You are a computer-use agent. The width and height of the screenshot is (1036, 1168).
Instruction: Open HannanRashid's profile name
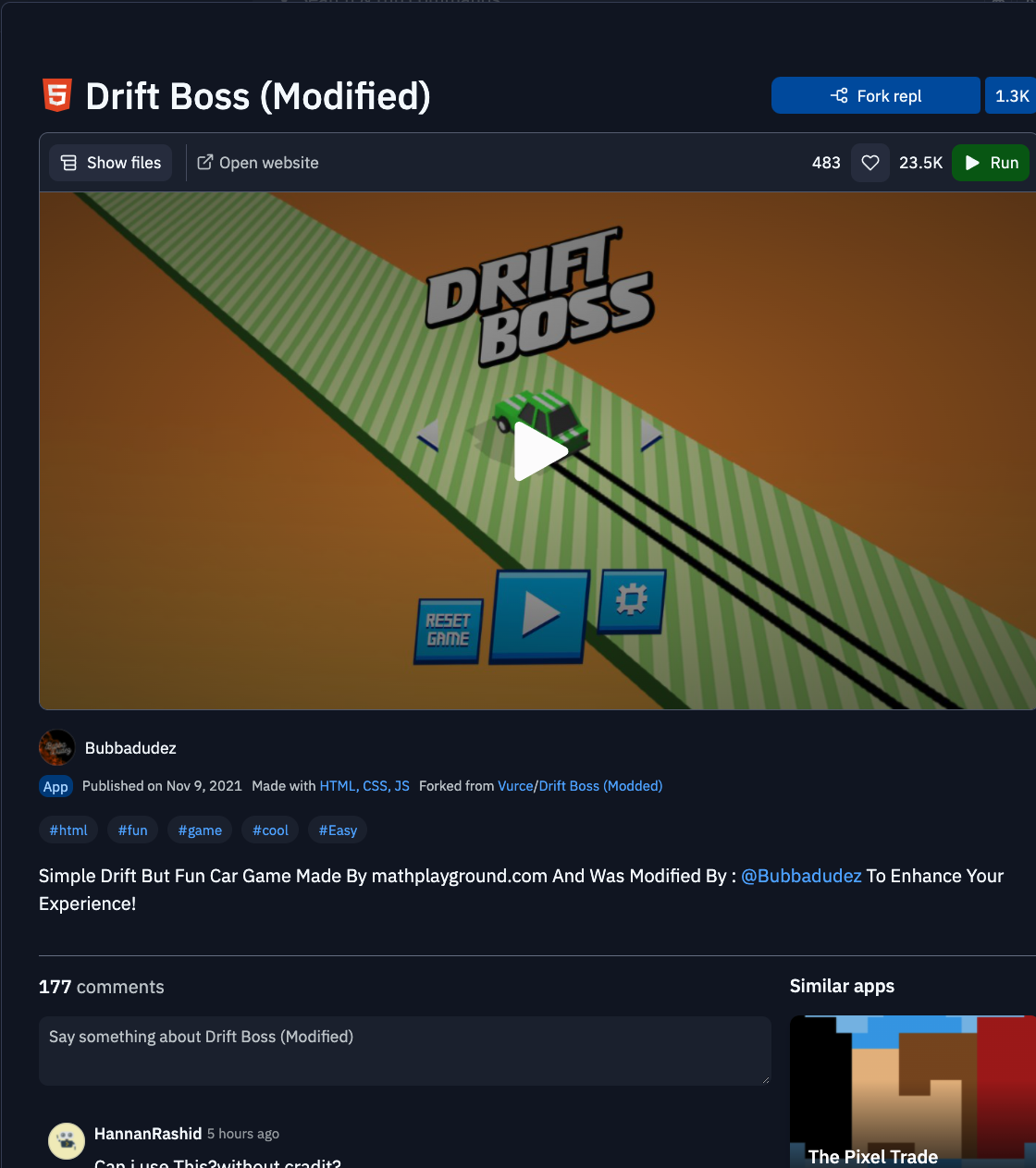148,1134
